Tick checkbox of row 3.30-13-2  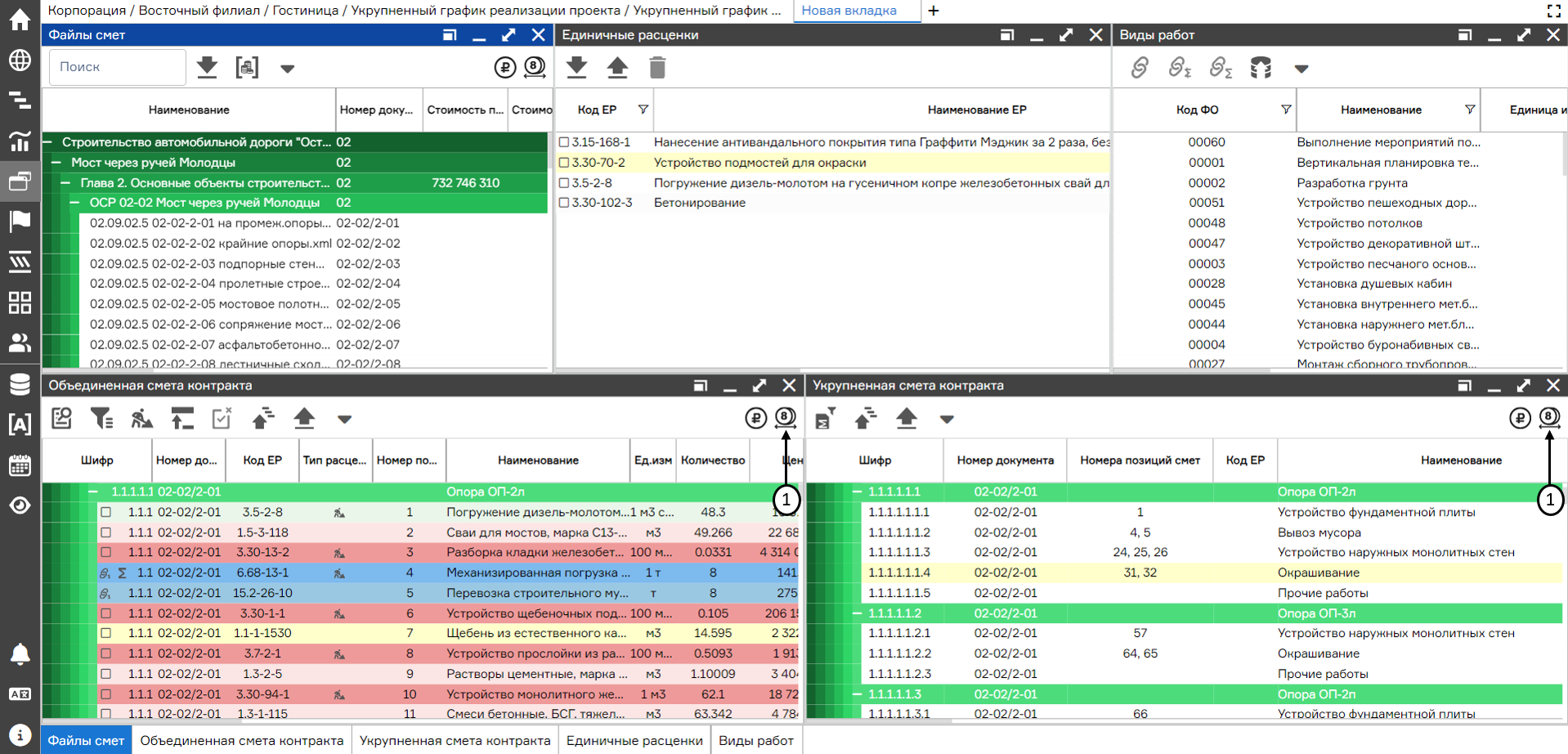(x=105, y=552)
